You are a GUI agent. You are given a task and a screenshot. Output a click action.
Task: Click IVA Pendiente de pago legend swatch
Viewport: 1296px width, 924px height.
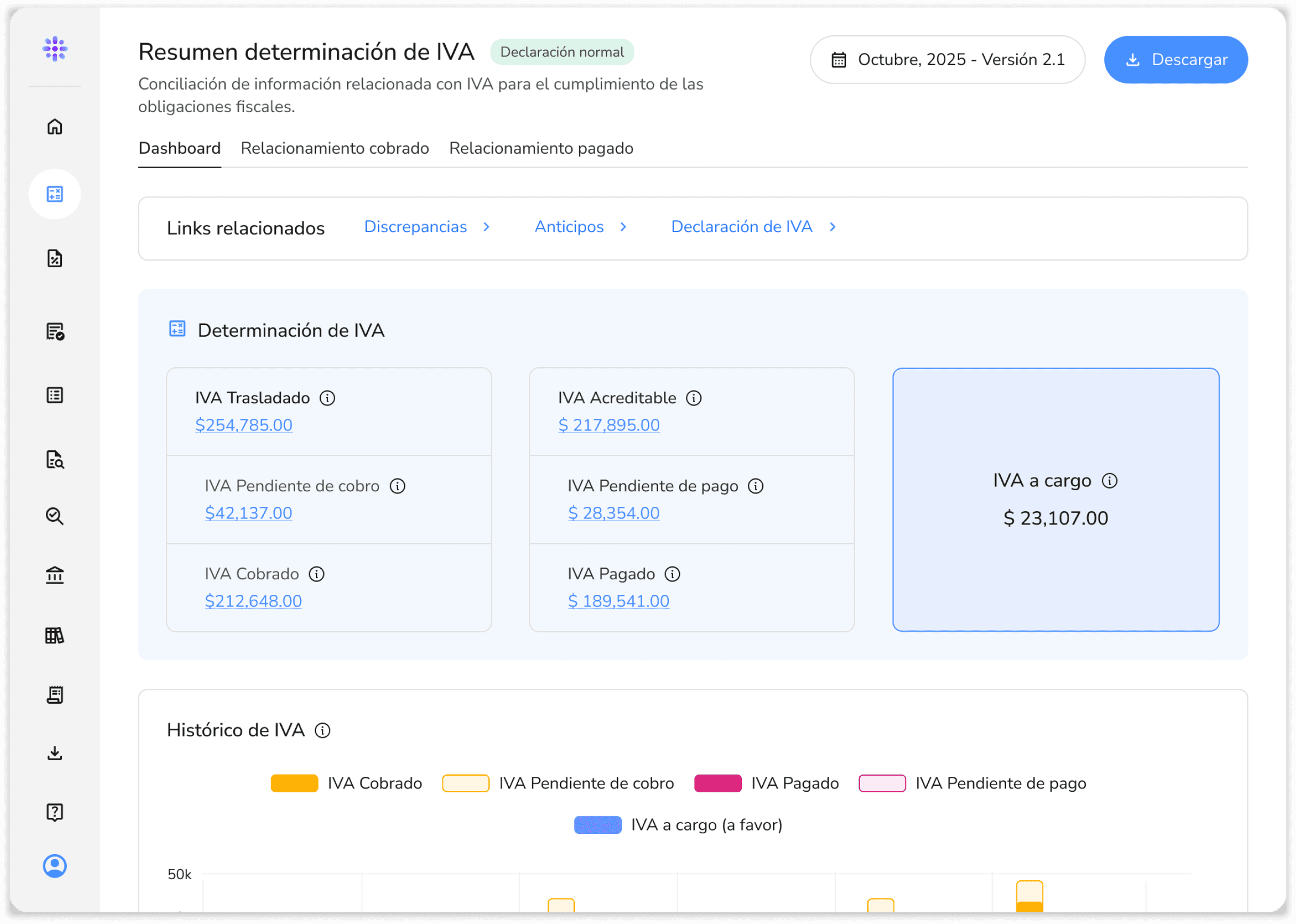pos(882,783)
